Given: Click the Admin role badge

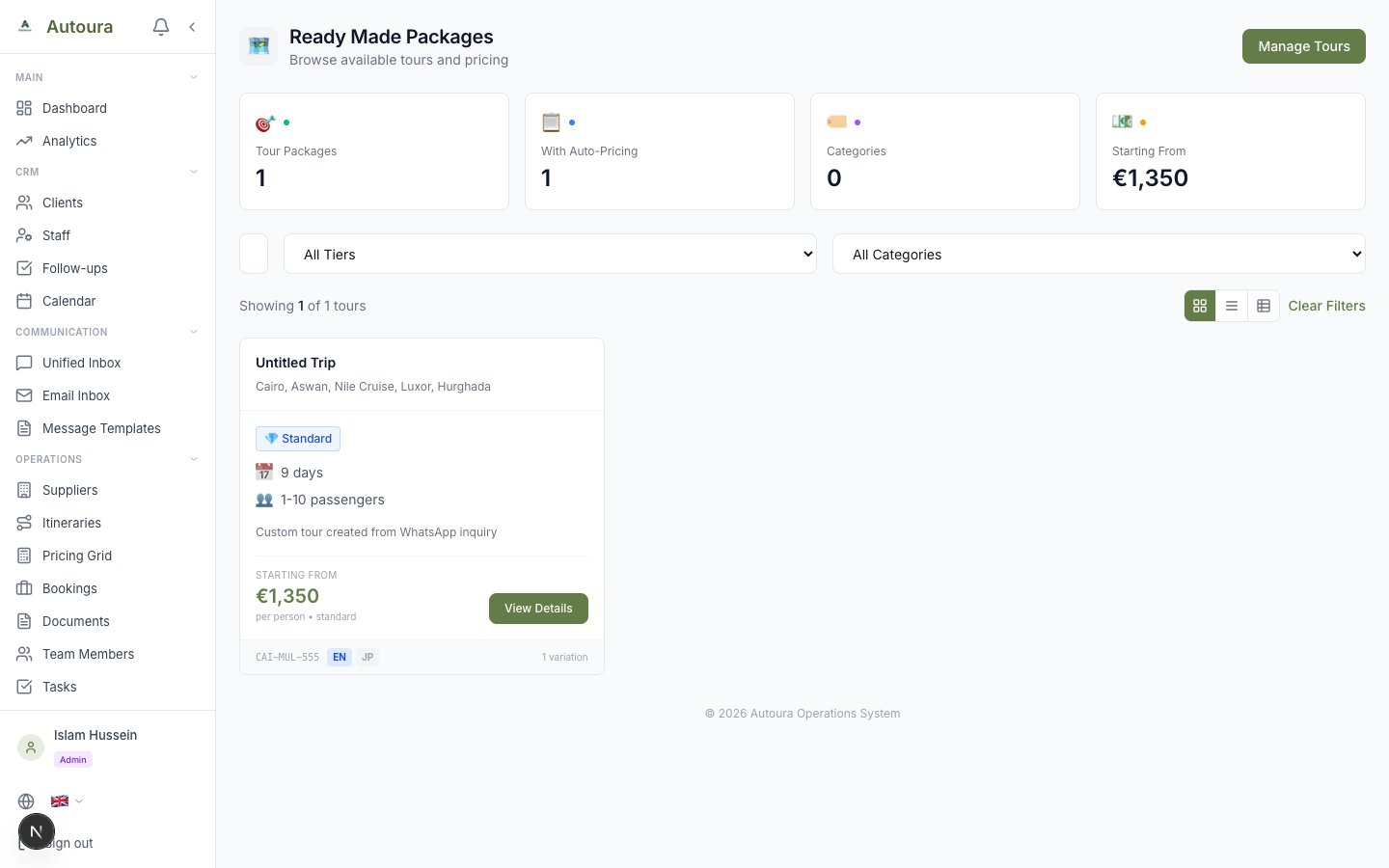Looking at the screenshot, I should point(73,760).
